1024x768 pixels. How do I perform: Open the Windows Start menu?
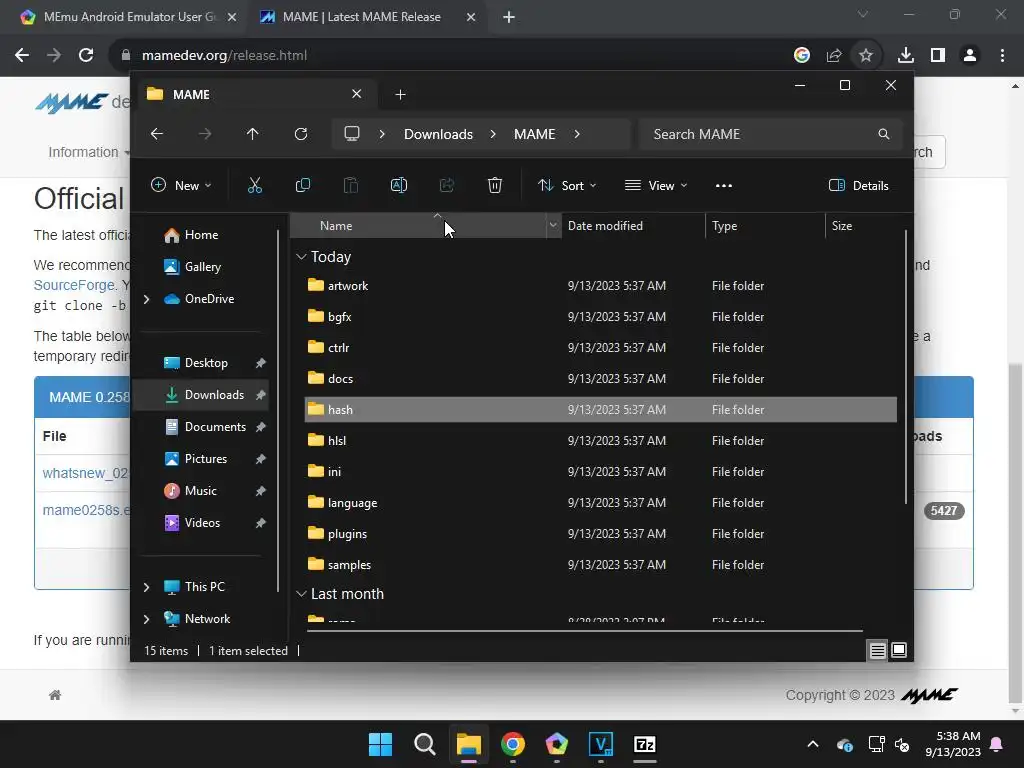pos(380,744)
